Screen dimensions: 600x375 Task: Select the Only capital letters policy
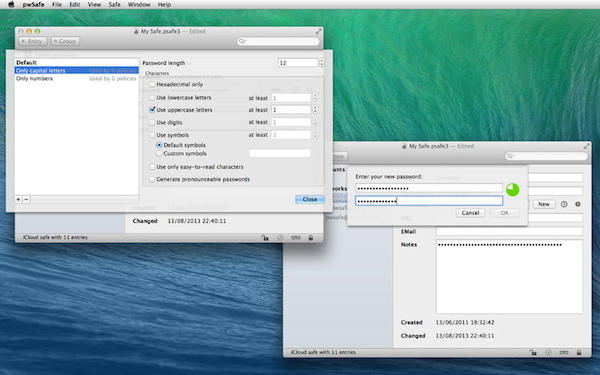click(x=77, y=70)
